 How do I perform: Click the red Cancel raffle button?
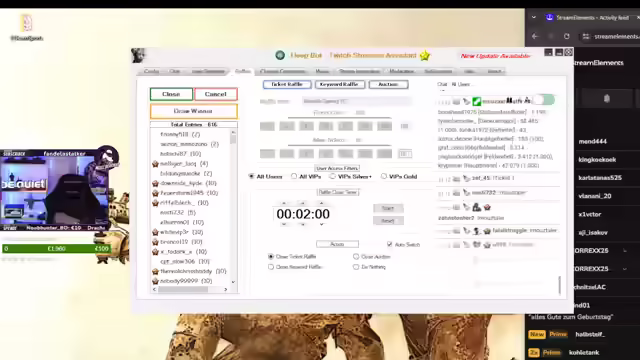pos(216,94)
